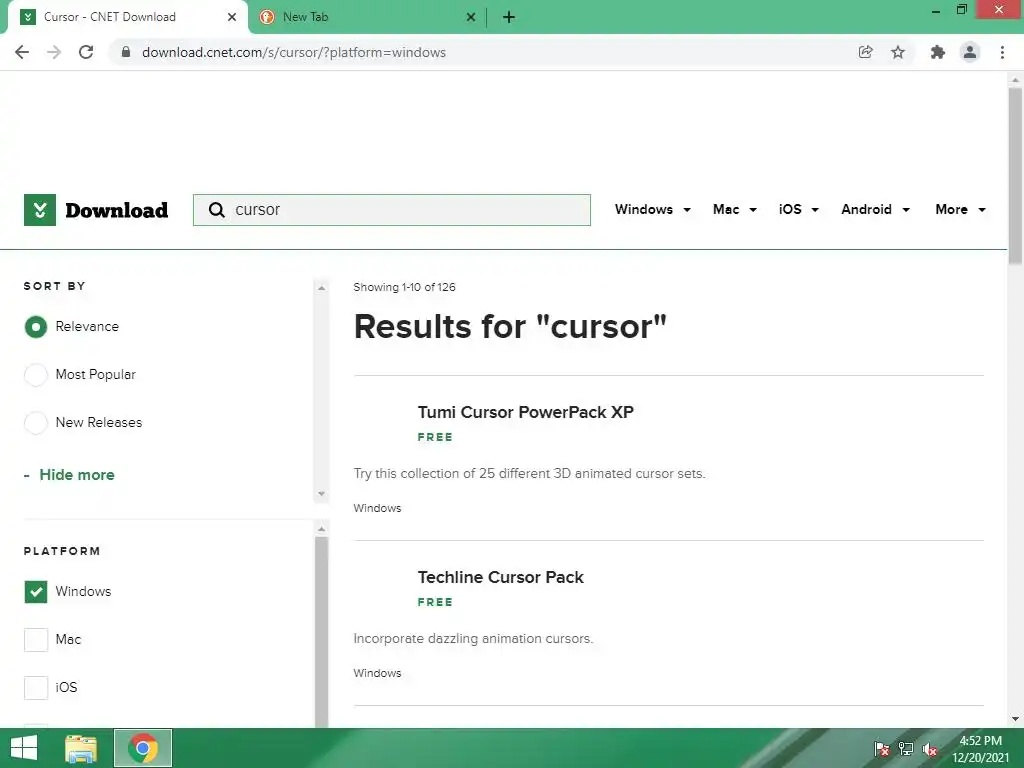Screen dimensions: 1024x768
Task: Click the browser back arrow
Action: [x=22, y=52]
